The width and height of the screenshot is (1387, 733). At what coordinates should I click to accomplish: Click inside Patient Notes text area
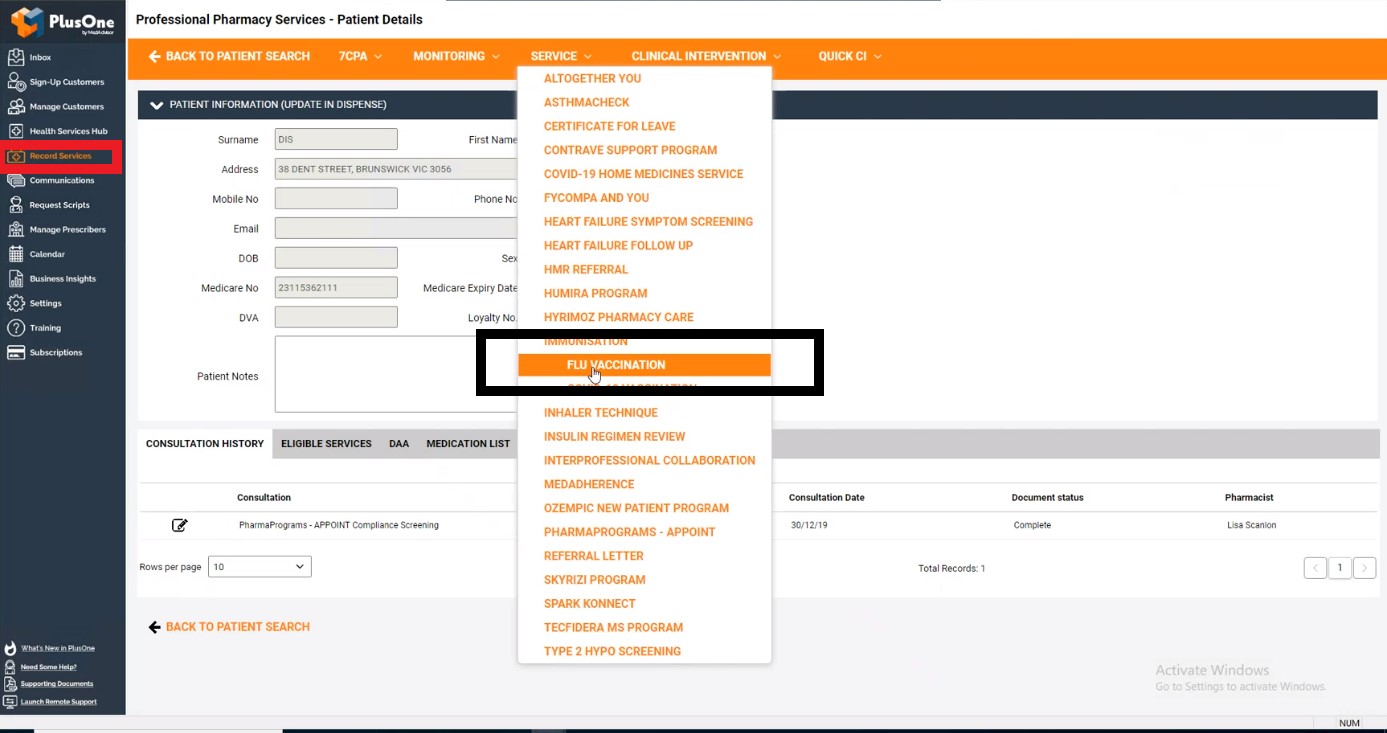coord(396,374)
